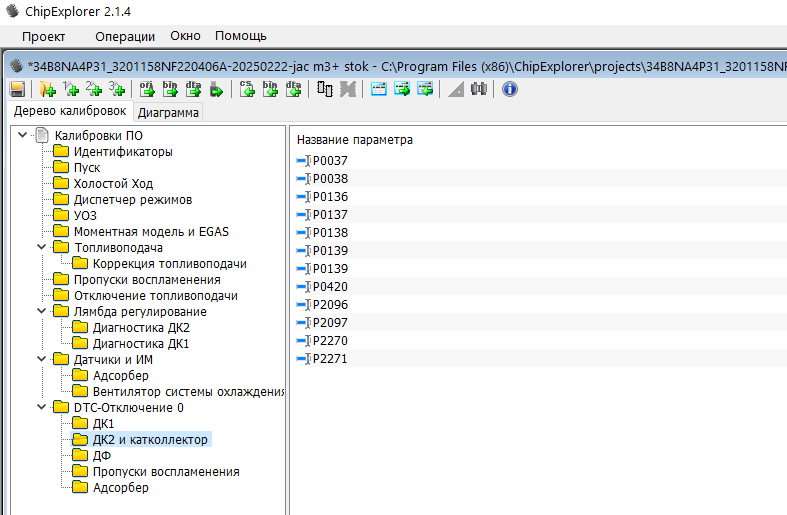Collapse the Датчики и ИМ node
This screenshot has height=515, width=787.
pyautogui.click(x=41, y=360)
